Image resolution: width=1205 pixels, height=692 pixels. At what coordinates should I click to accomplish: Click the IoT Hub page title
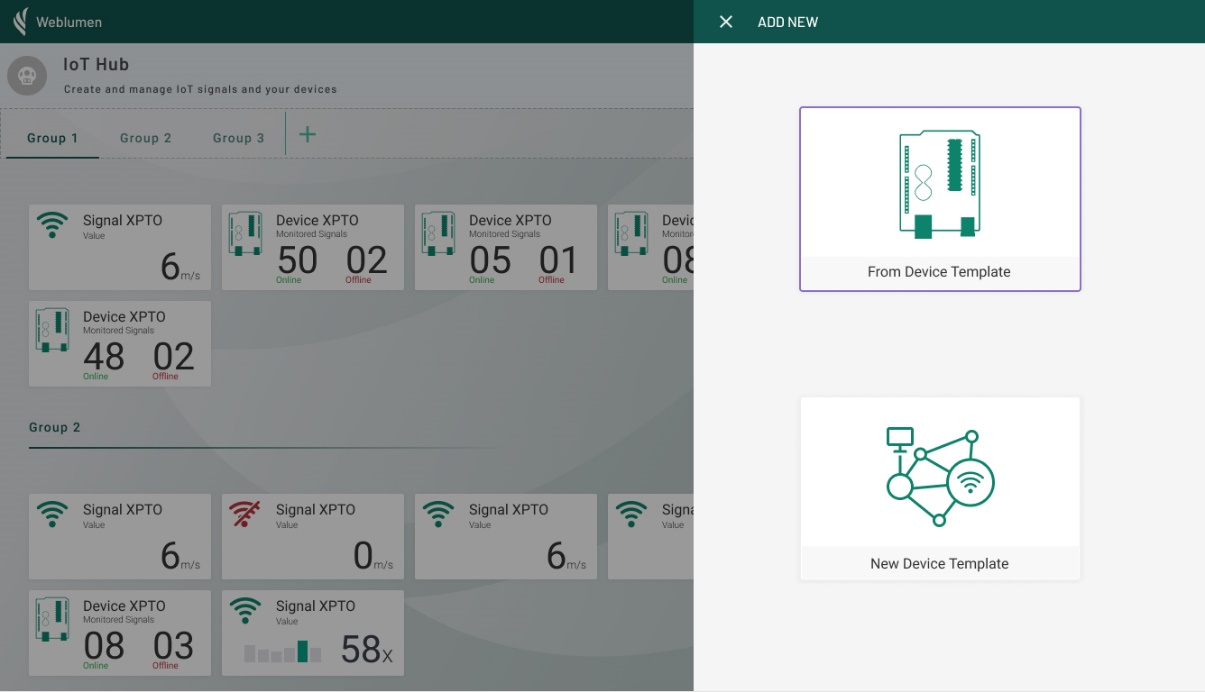(x=96, y=64)
